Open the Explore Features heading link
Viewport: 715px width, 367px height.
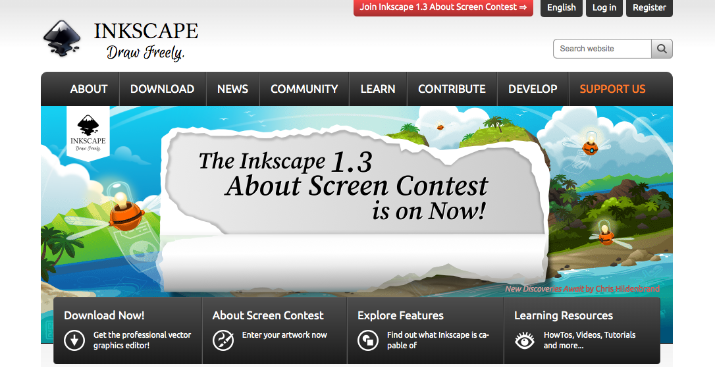point(400,315)
